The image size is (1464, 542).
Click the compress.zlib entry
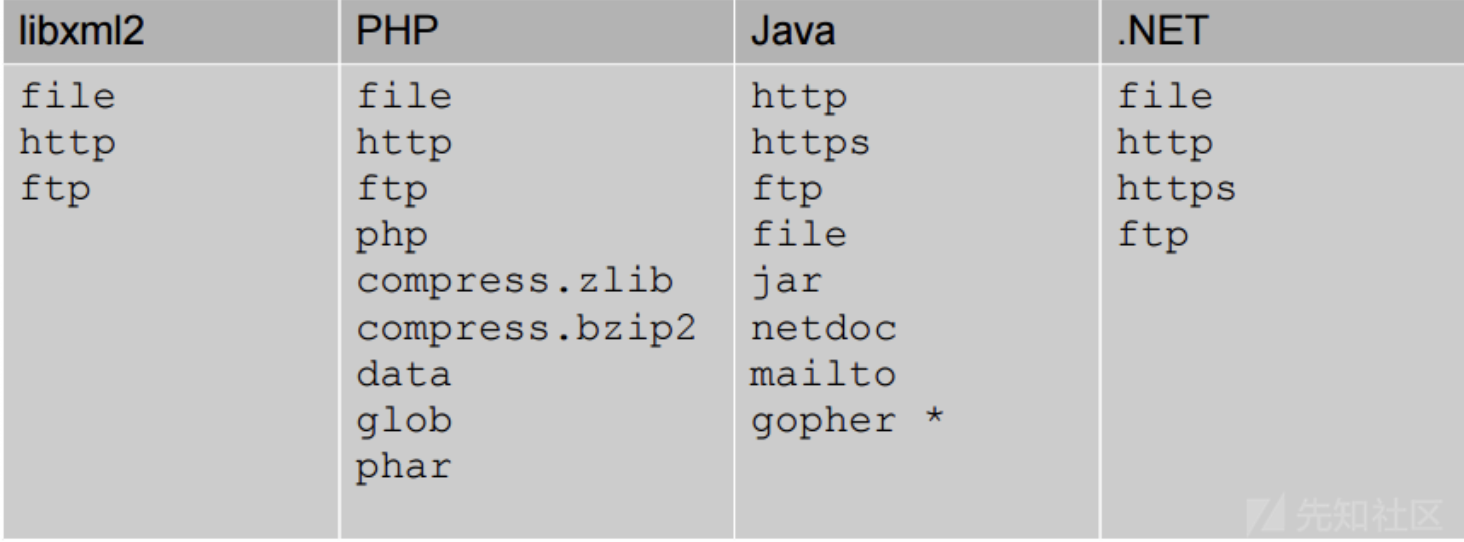[515, 282]
